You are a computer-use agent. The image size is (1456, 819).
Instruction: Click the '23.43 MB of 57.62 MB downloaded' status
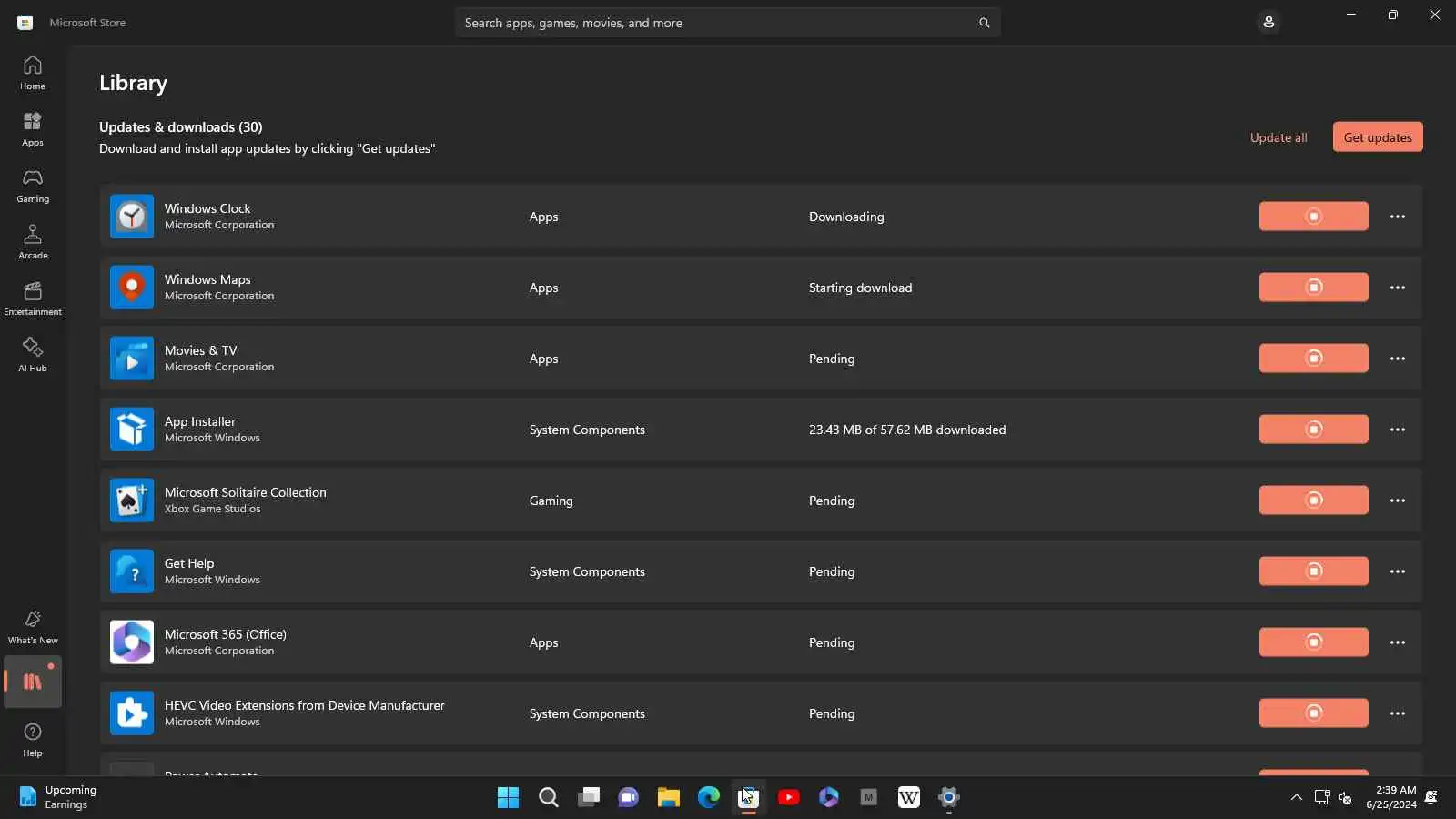[907, 430]
